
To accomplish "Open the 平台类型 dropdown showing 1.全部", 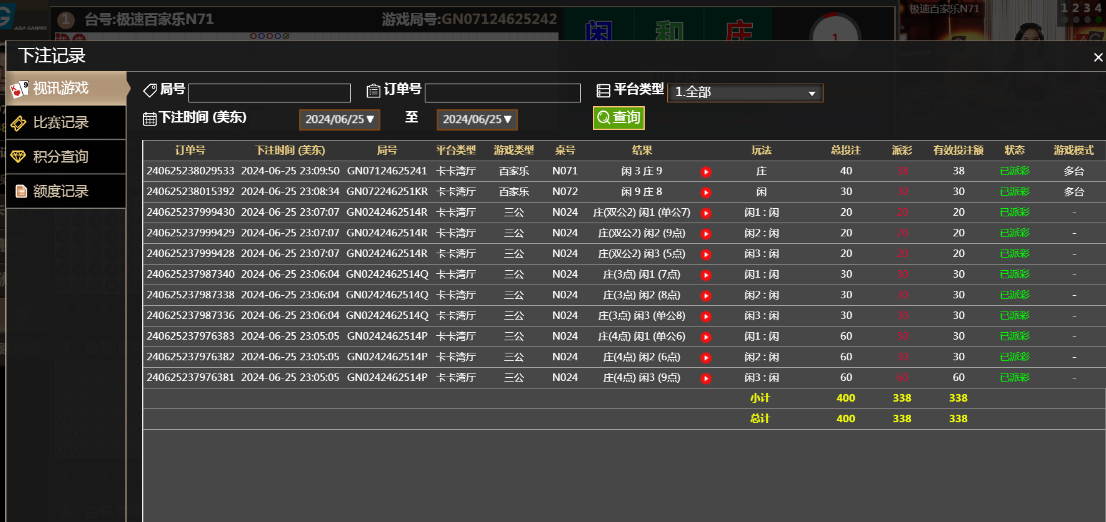I will (x=745, y=93).
